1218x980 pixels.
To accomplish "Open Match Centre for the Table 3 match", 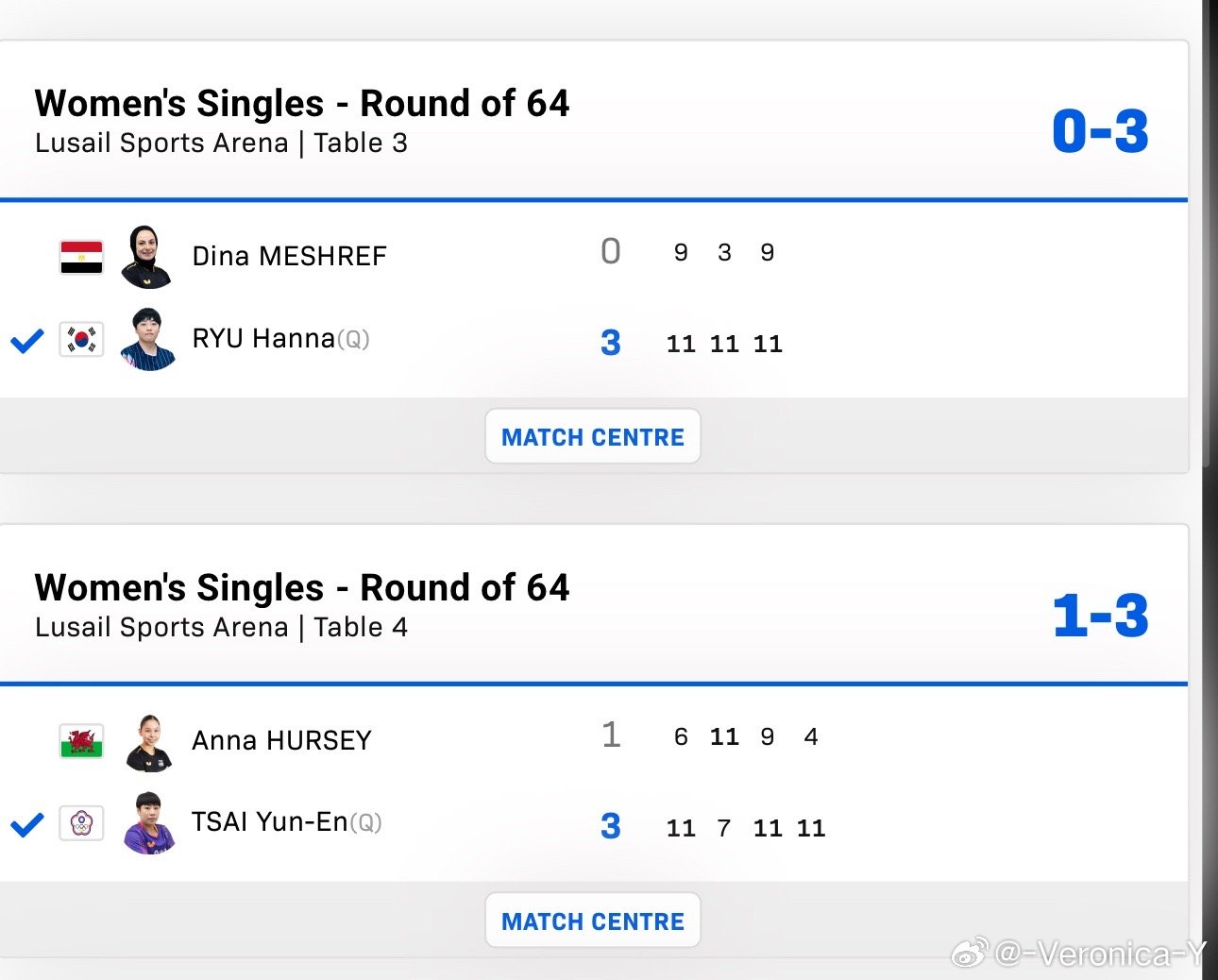I will point(593,437).
